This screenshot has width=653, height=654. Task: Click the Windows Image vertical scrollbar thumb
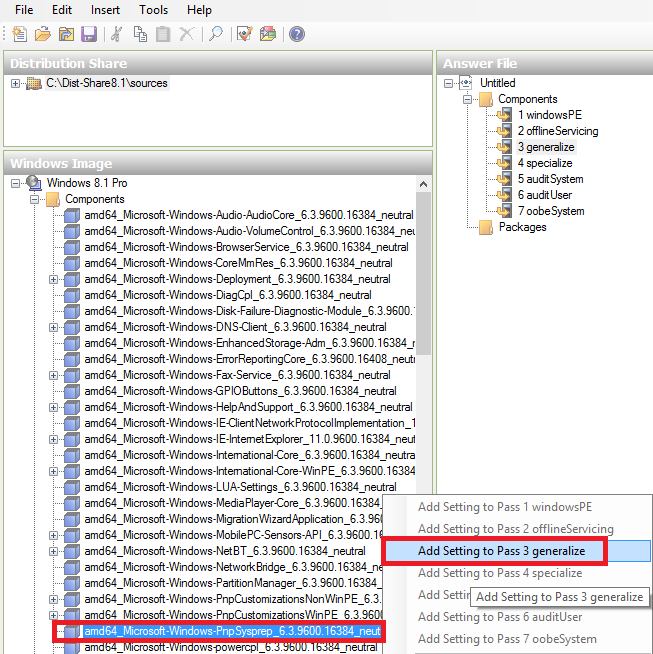click(423, 273)
